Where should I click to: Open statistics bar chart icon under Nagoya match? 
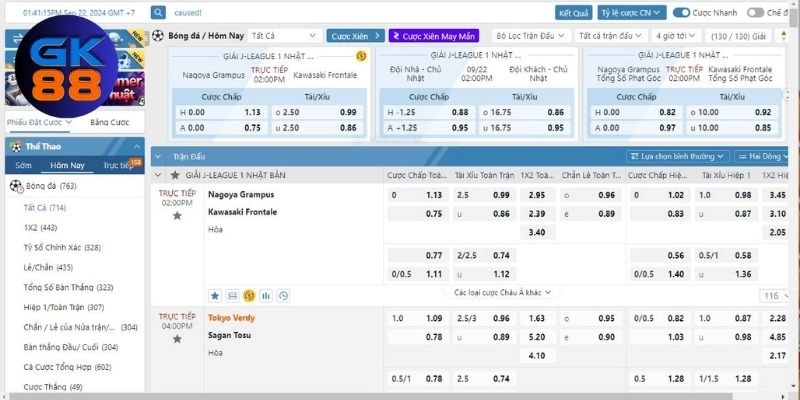click(x=266, y=295)
